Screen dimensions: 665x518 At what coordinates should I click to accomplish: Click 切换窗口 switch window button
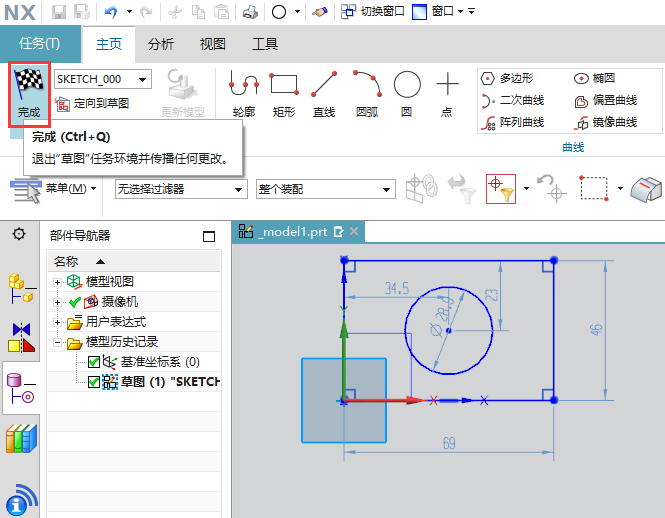point(373,11)
